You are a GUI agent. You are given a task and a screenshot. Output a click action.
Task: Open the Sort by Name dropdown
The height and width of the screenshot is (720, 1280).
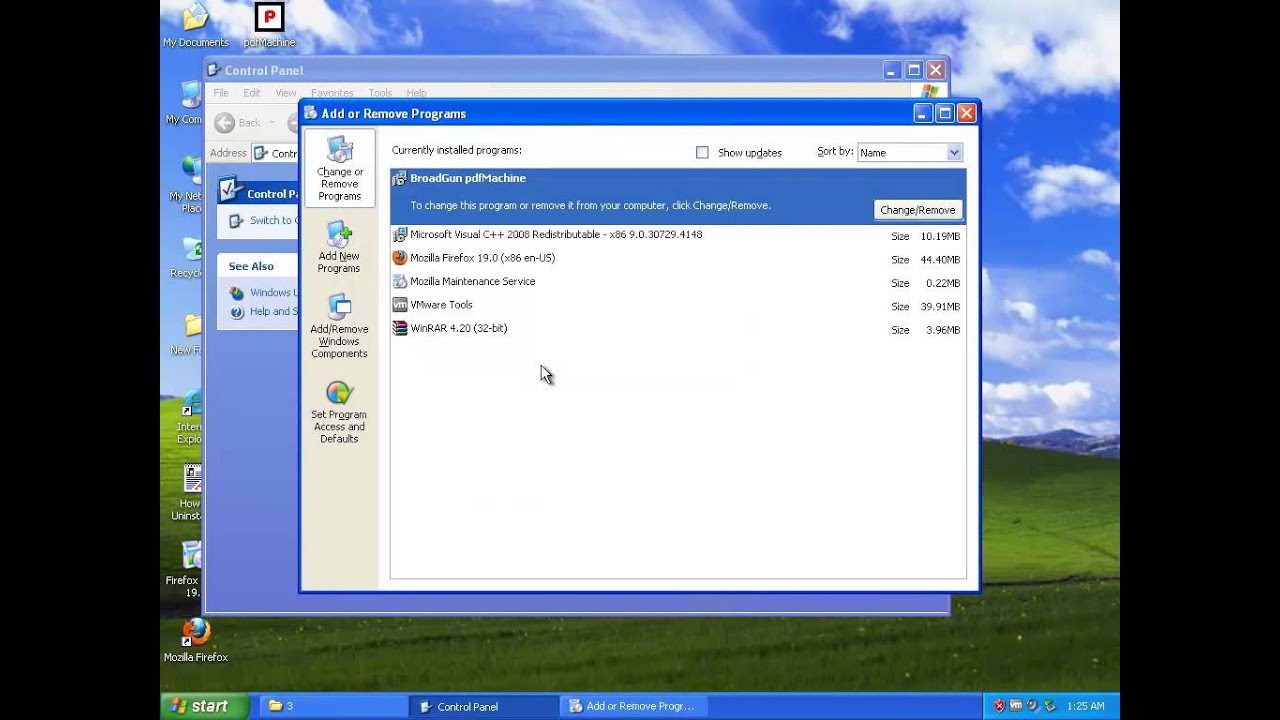tap(954, 152)
